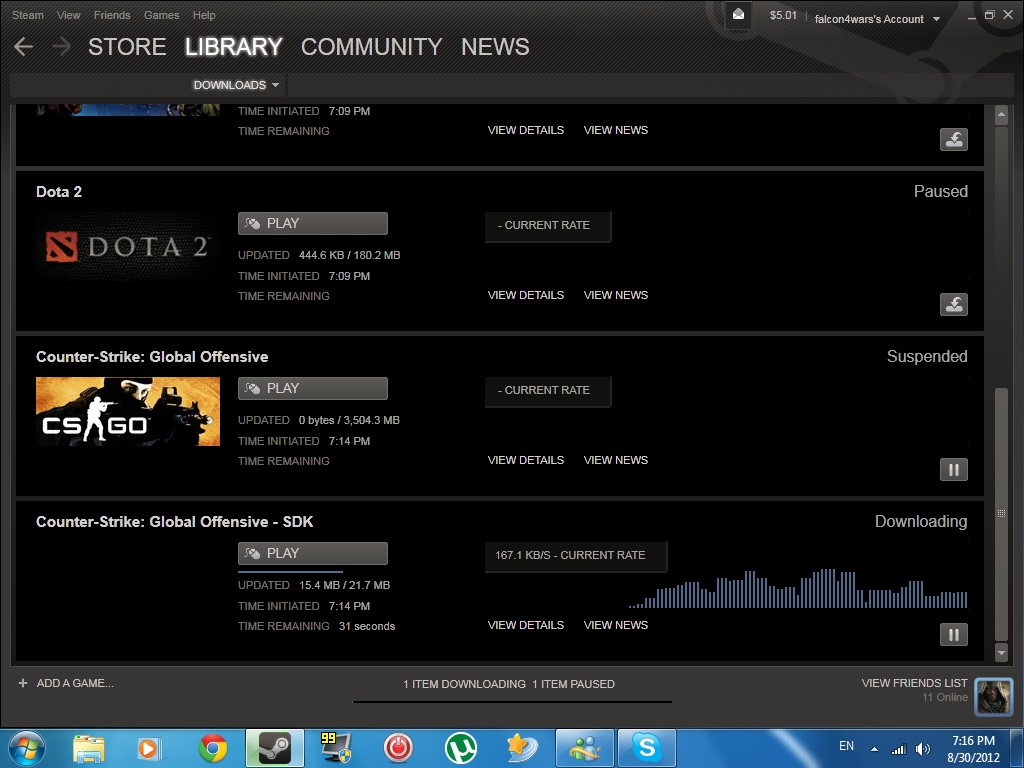Open the star-shaped taskbar application
1024x768 pixels.
(522, 748)
